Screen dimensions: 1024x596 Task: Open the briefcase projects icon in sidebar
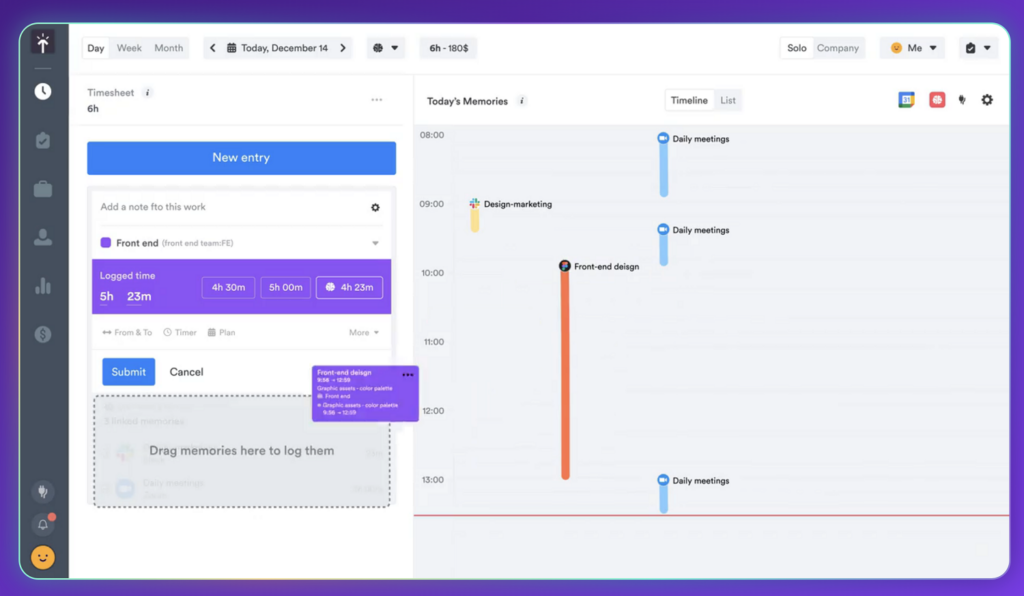(43, 189)
